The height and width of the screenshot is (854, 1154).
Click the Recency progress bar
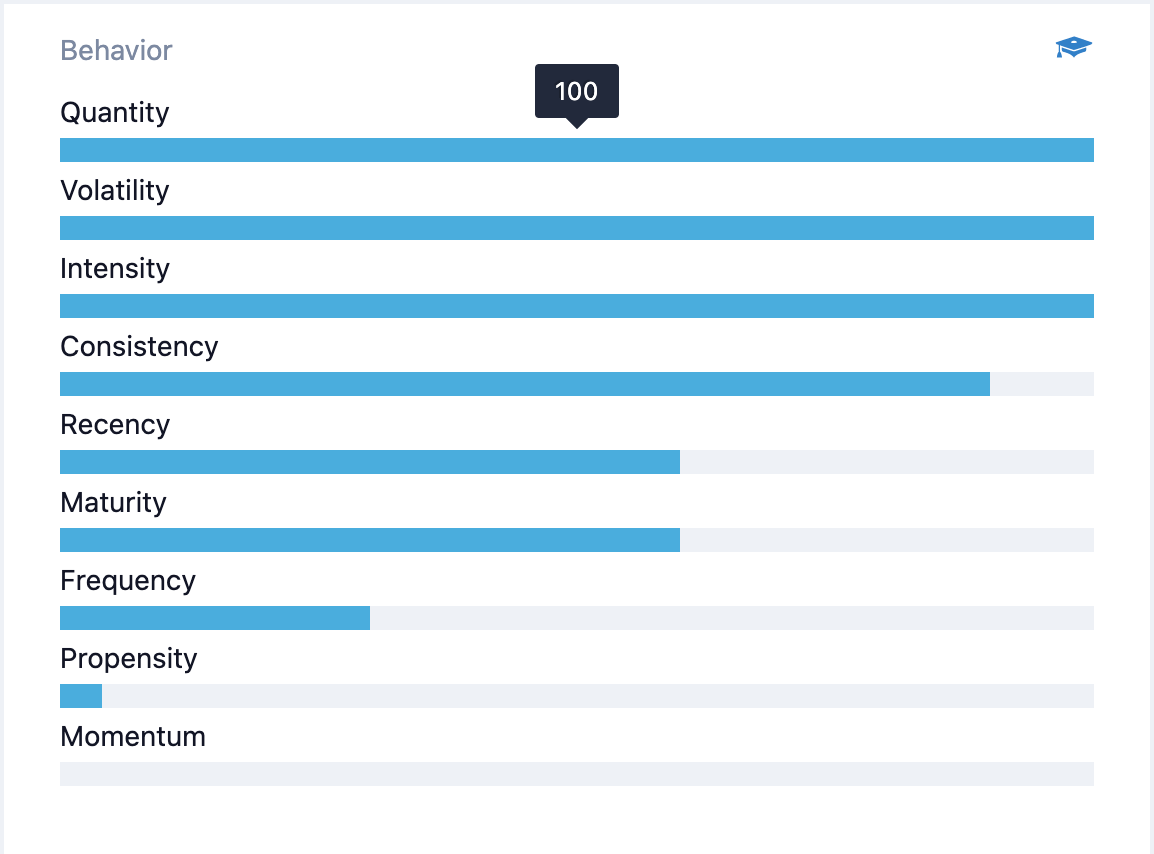coord(577,462)
